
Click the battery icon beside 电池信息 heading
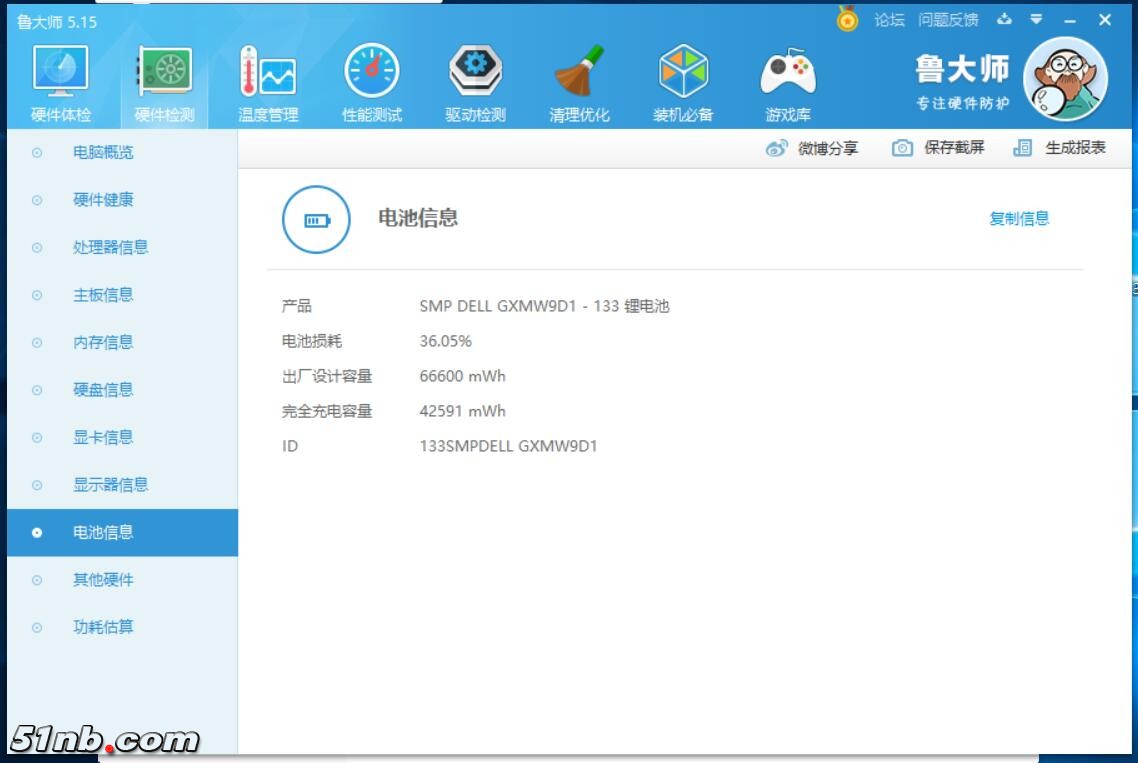point(315,218)
